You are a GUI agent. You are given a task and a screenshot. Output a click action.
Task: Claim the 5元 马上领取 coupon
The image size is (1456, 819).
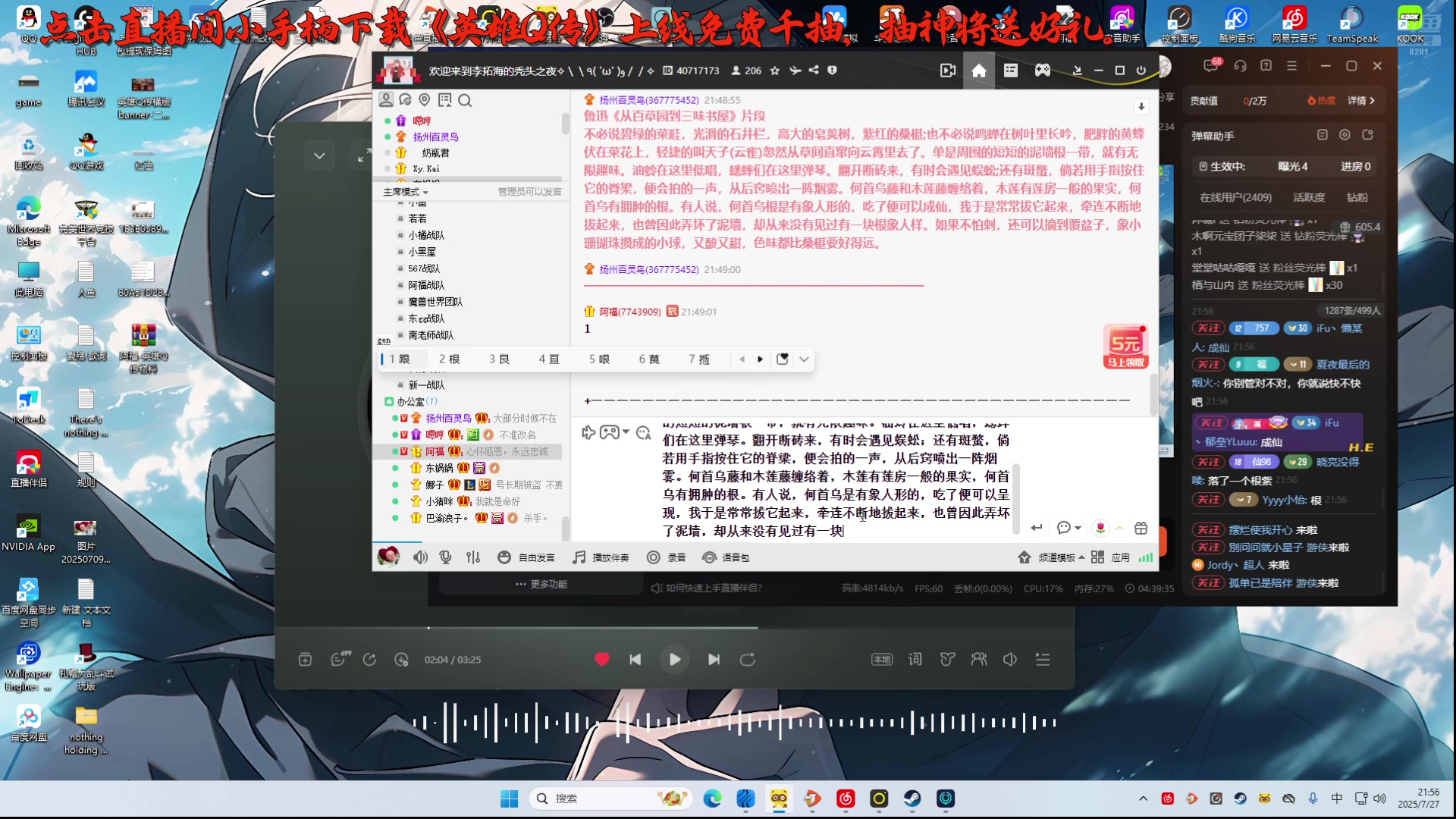[1125, 347]
